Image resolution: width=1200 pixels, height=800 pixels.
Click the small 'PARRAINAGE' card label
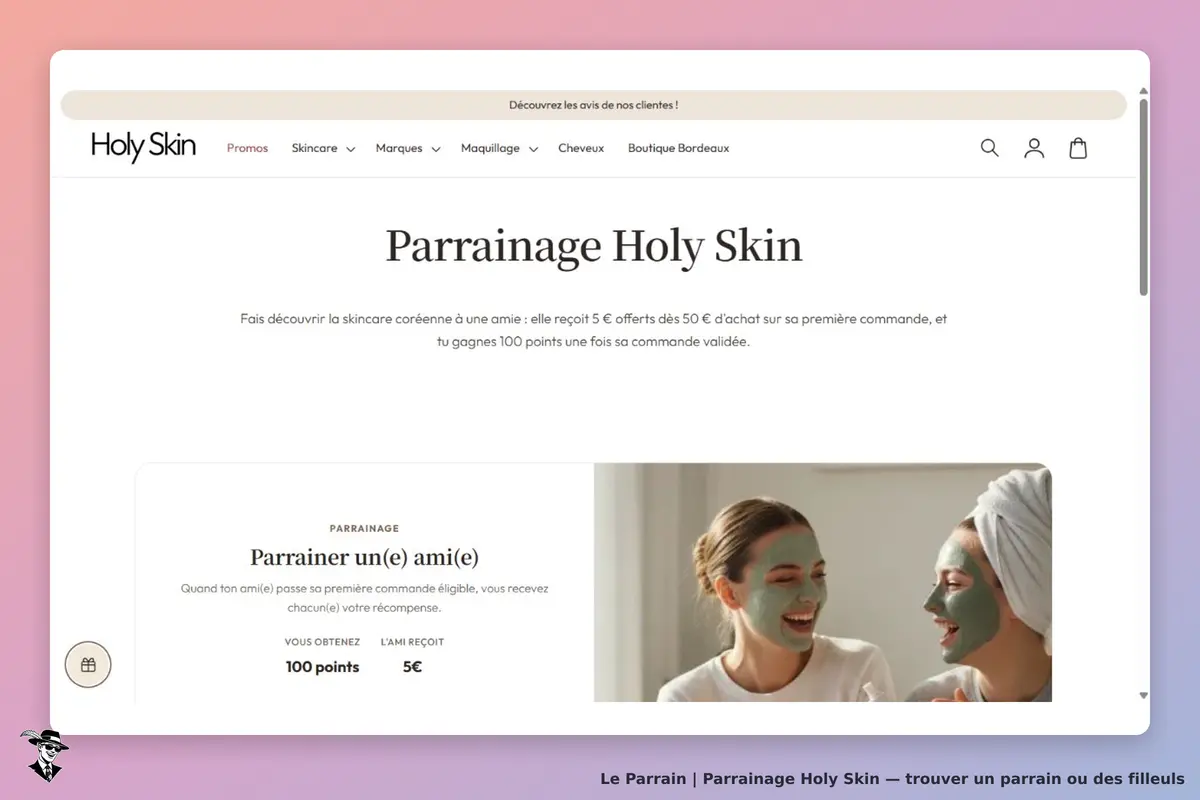(x=364, y=528)
